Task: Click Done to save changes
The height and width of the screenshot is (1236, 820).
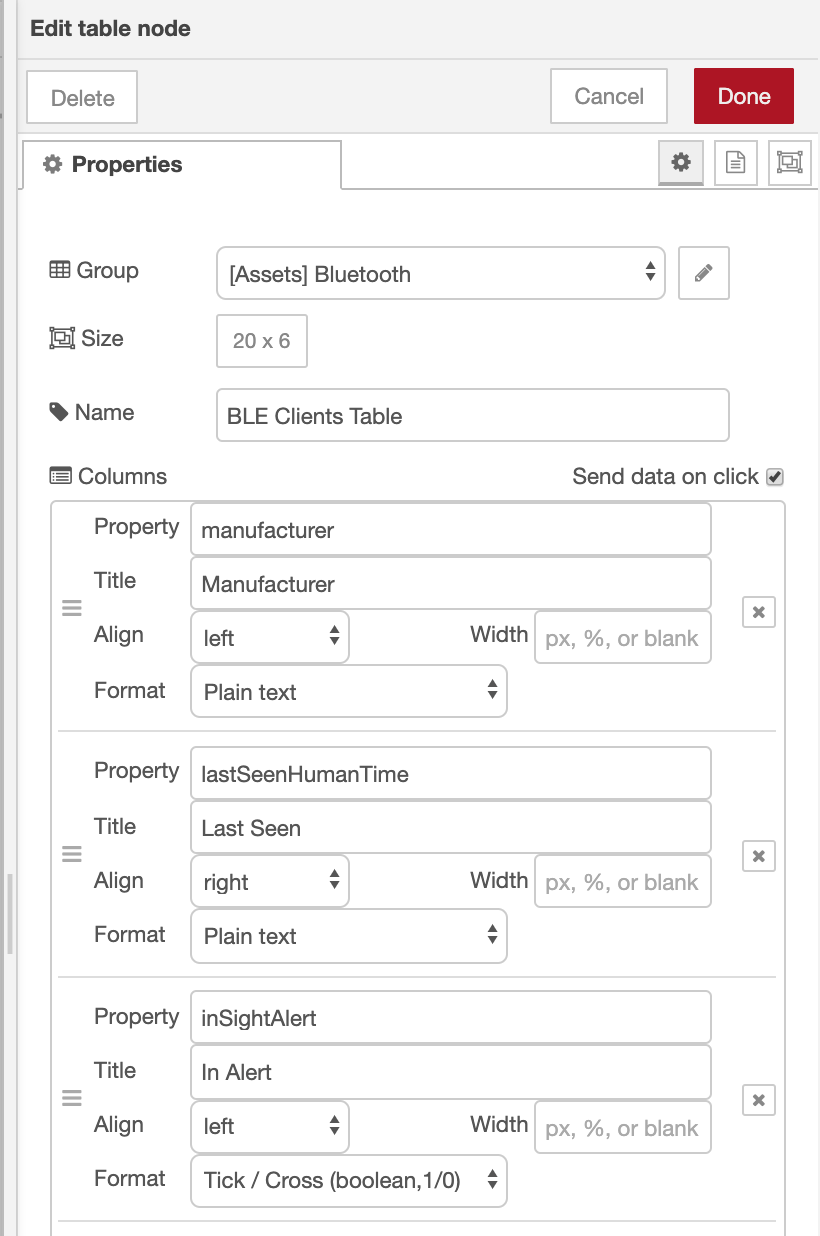Action: pos(744,96)
